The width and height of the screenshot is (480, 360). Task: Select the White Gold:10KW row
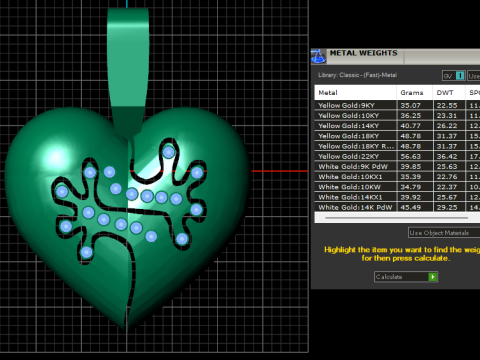[x=397, y=187]
